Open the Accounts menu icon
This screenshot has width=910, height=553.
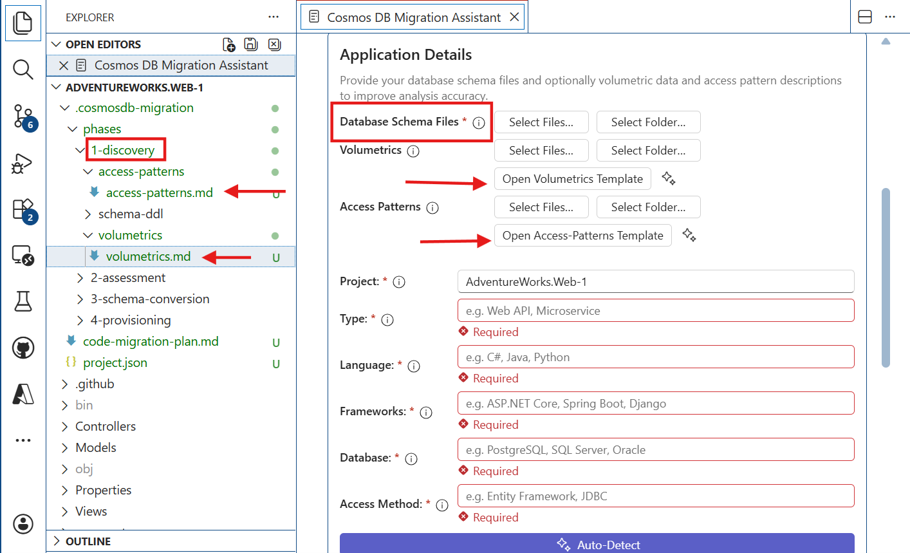pyautogui.click(x=23, y=524)
